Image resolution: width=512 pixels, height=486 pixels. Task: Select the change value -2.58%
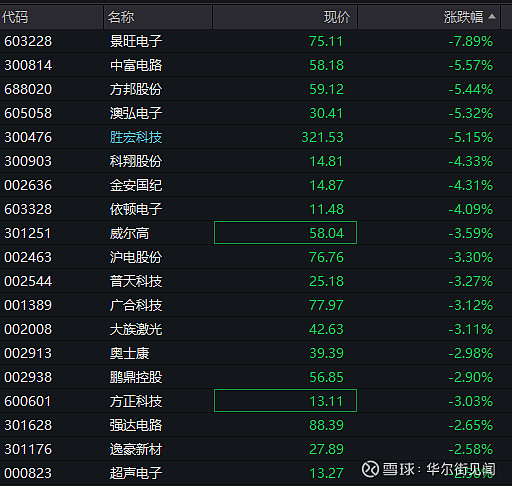coord(470,449)
